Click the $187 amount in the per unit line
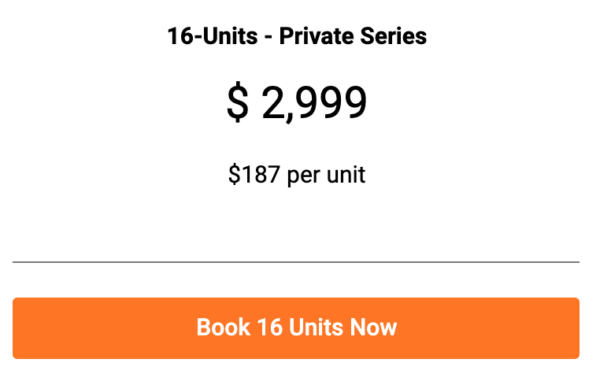Image resolution: width=600 pixels, height=370 pixels. point(254,174)
